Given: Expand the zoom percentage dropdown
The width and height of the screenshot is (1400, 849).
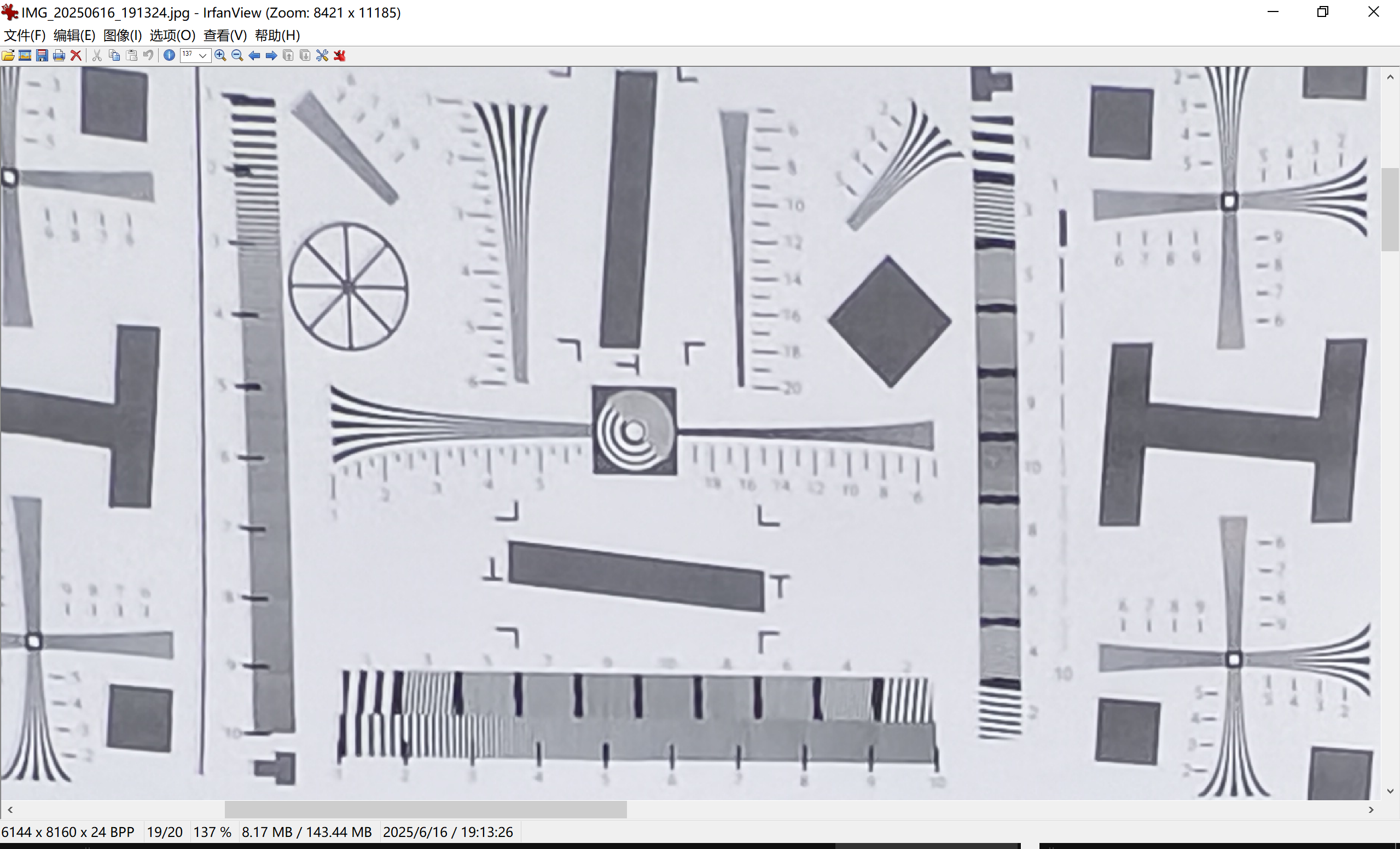Looking at the screenshot, I should click(x=202, y=55).
